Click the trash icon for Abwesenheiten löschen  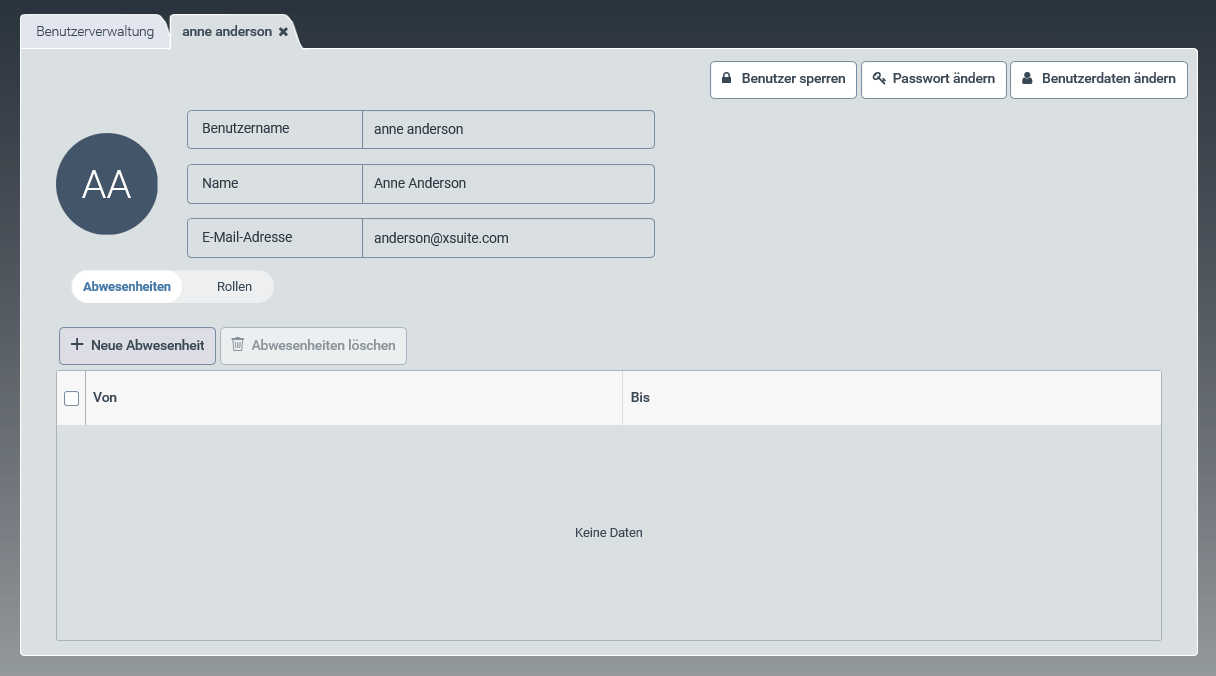tap(238, 345)
